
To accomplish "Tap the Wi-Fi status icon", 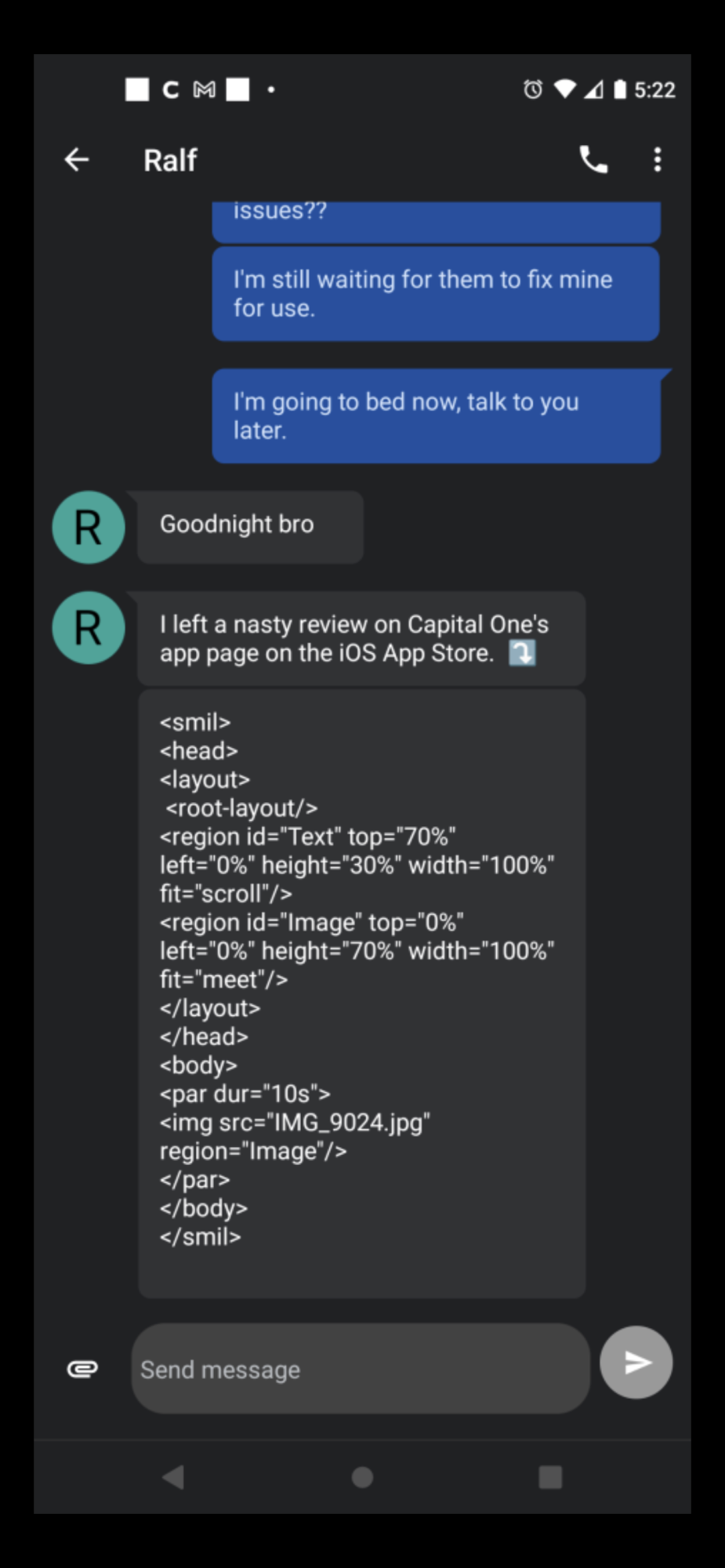I will point(564,89).
